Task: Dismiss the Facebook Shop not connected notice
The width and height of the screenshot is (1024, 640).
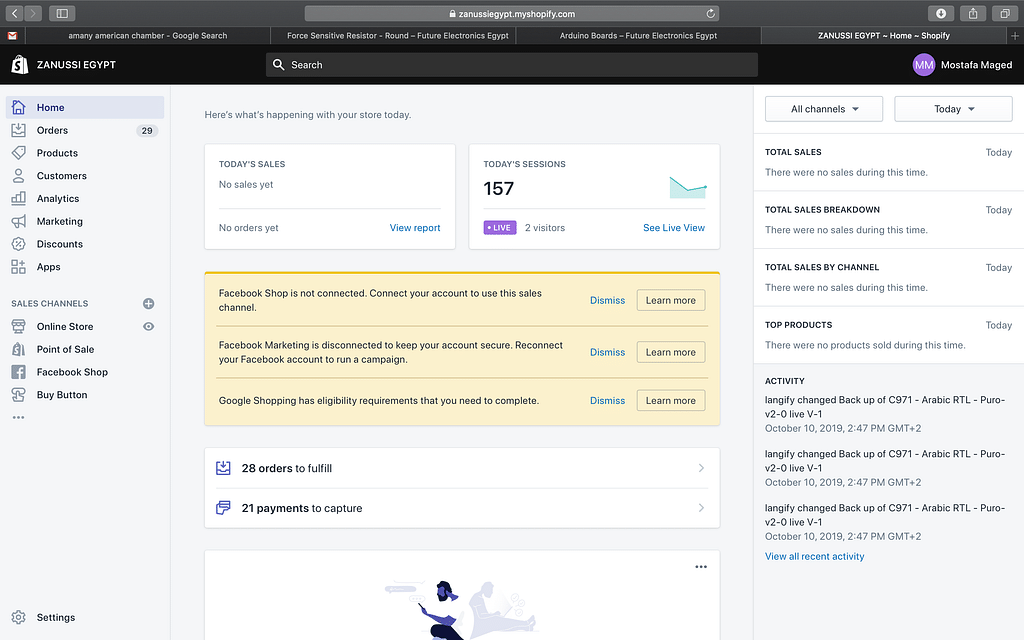Action: 607,300
